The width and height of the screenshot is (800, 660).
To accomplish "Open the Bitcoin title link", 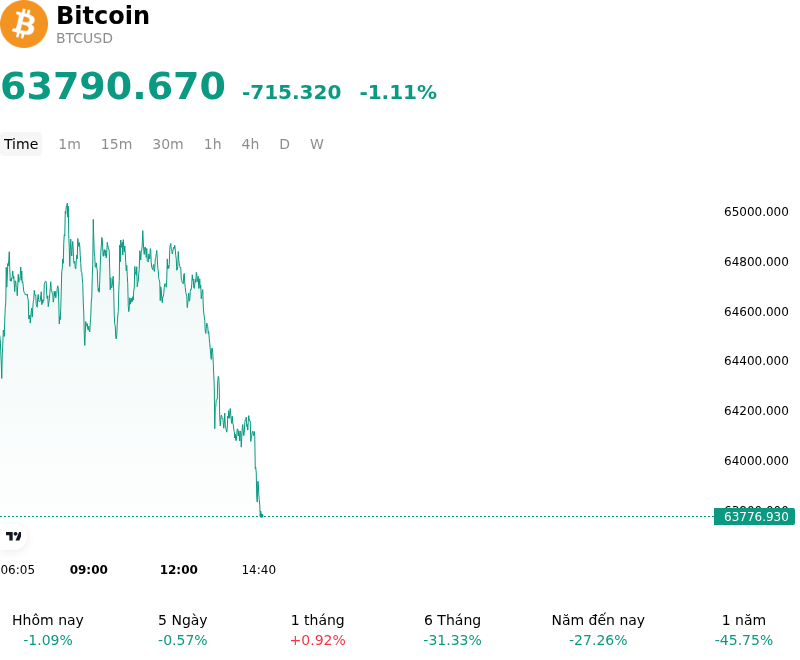I will click(x=103, y=15).
